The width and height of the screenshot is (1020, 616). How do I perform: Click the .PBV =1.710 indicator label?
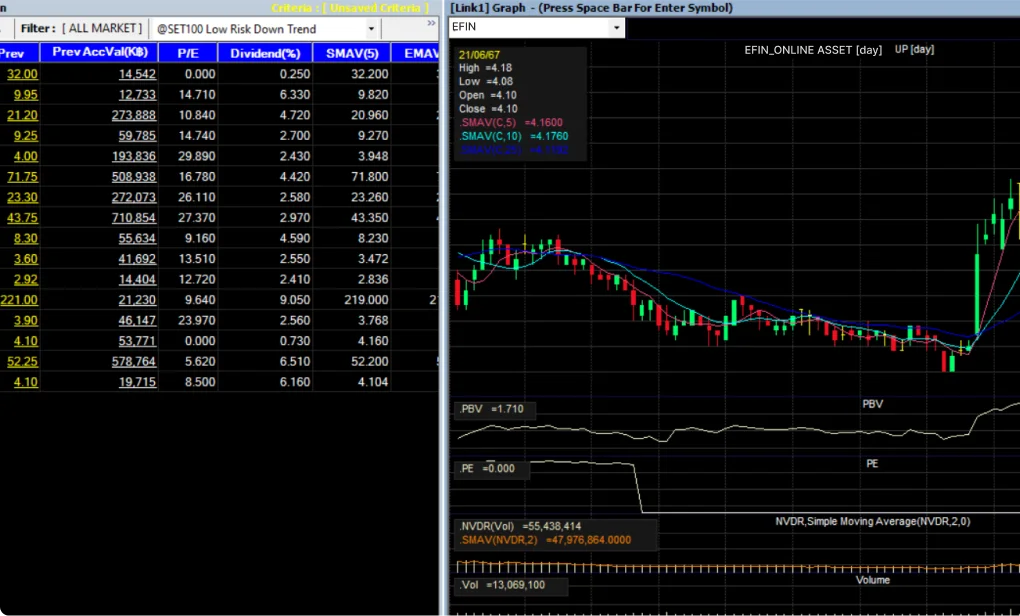tap(492, 409)
